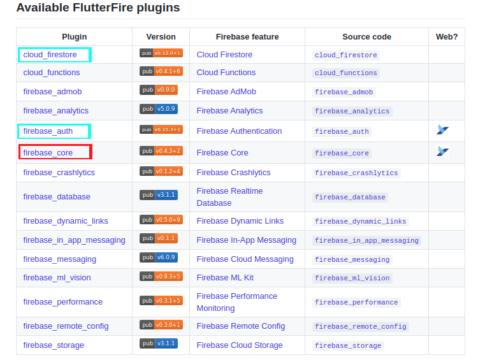View firebase_admob source code link
The image size is (485, 360).
(x=344, y=92)
